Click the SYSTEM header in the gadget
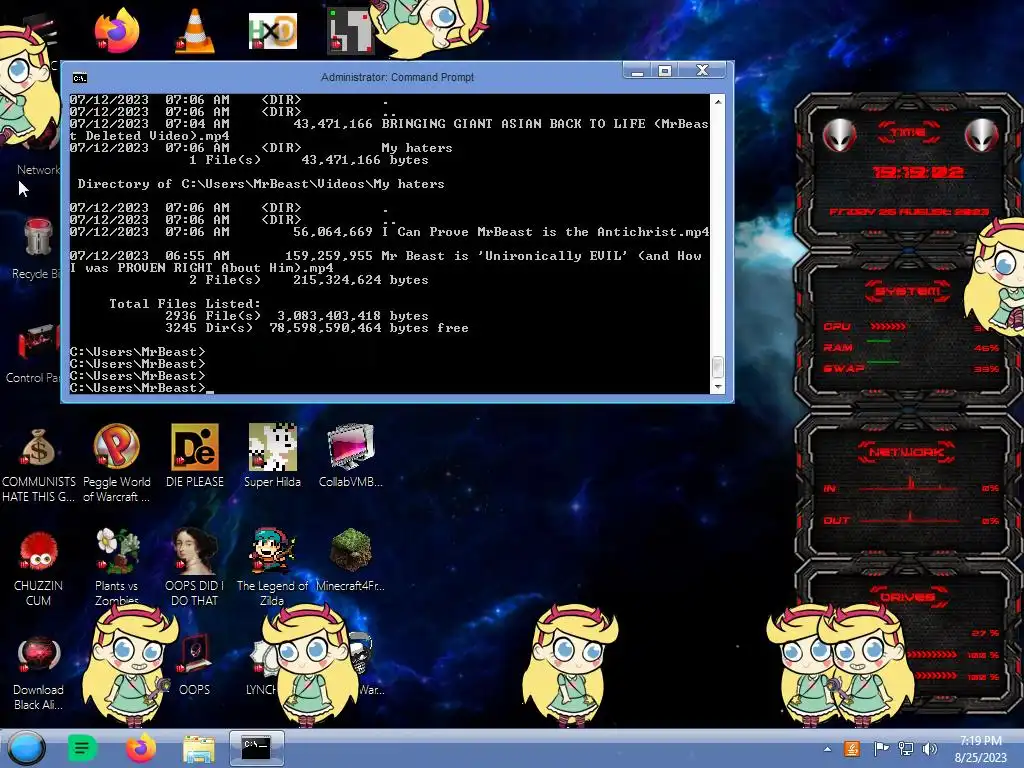1024x768 pixels. (908, 291)
